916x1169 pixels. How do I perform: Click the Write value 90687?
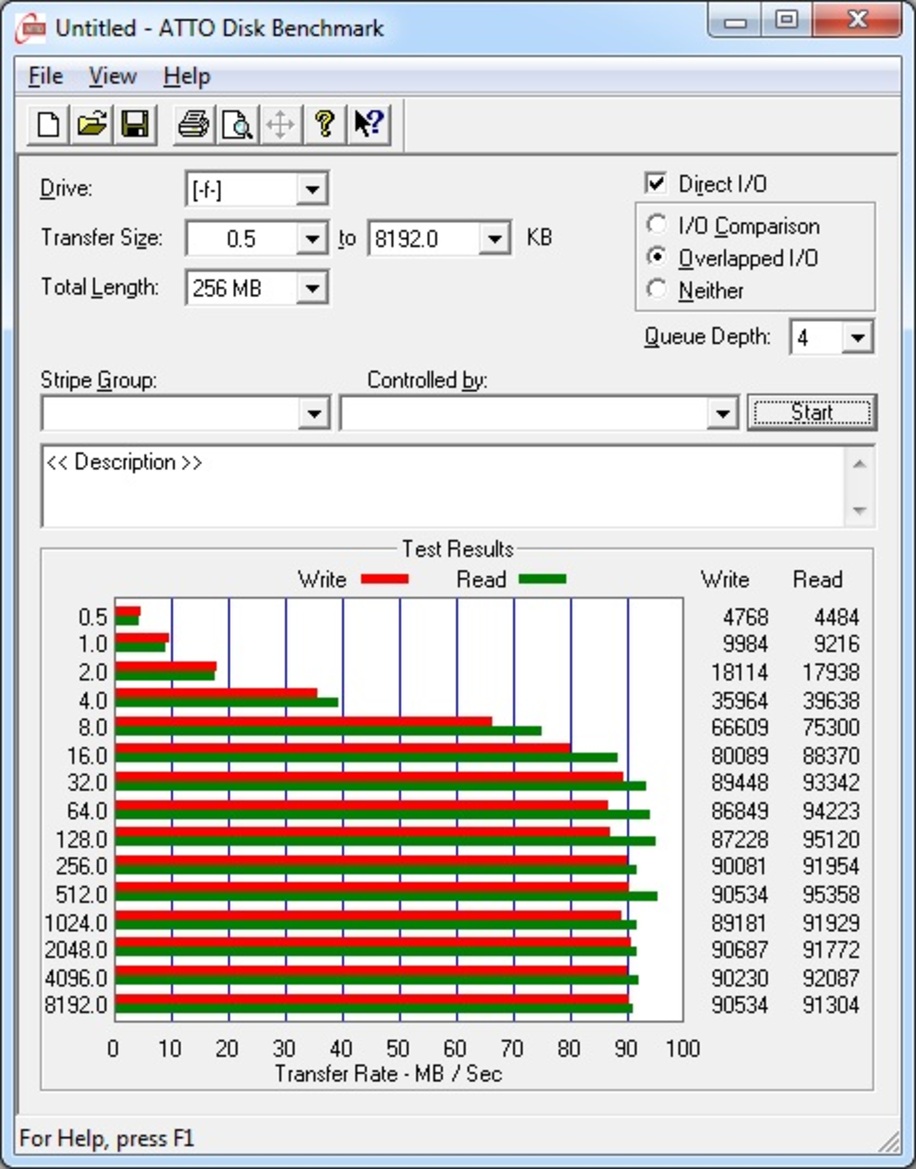point(739,950)
